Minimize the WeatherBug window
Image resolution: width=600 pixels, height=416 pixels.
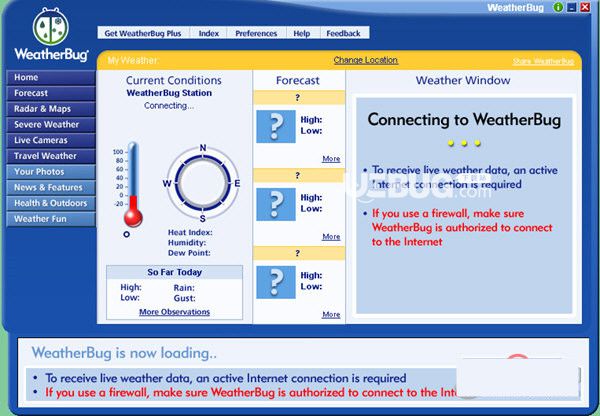pos(572,7)
